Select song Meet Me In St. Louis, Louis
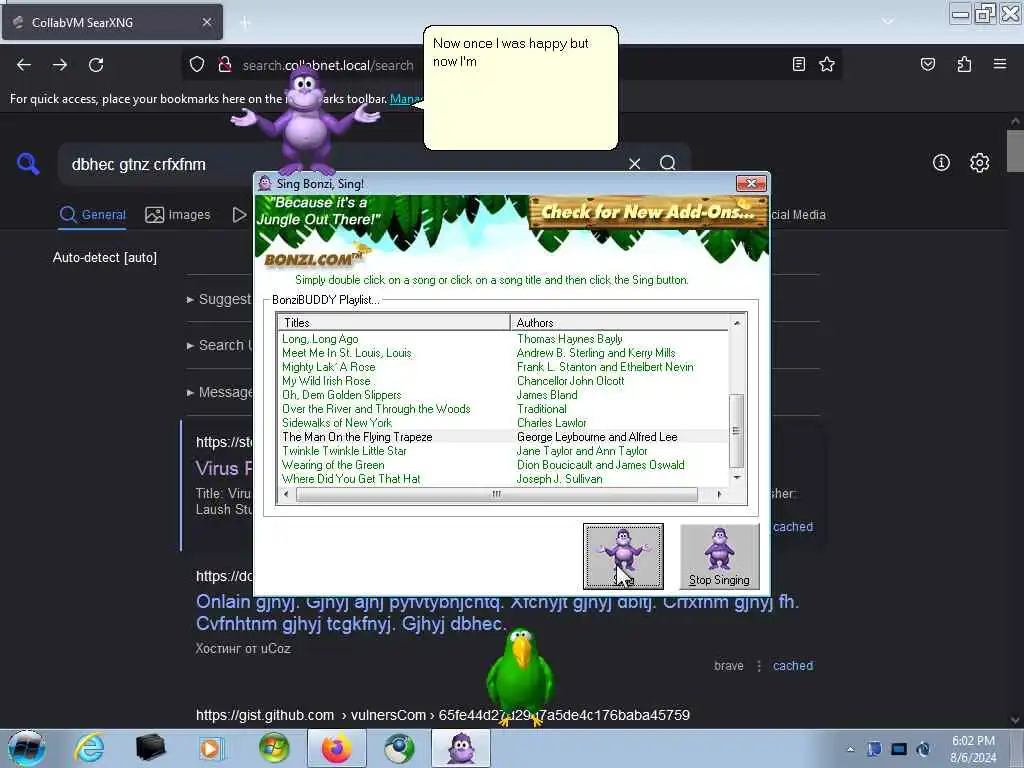 coord(347,353)
